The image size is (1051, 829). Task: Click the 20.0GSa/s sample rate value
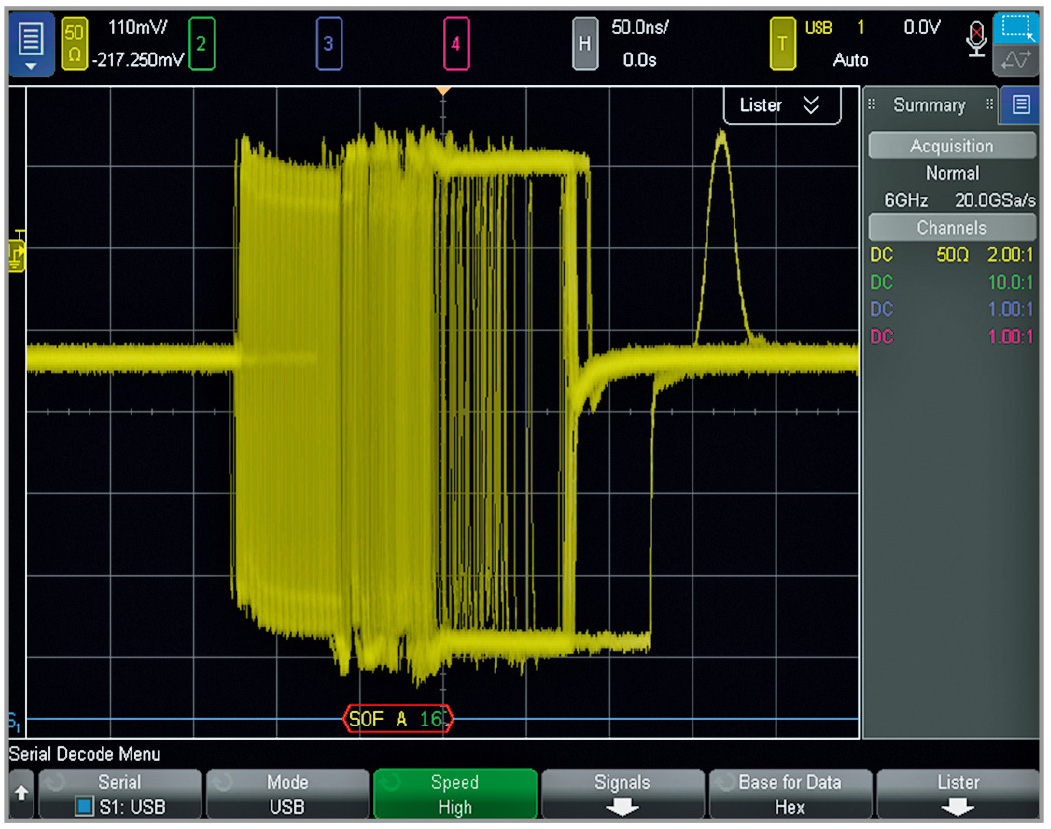(x=995, y=200)
